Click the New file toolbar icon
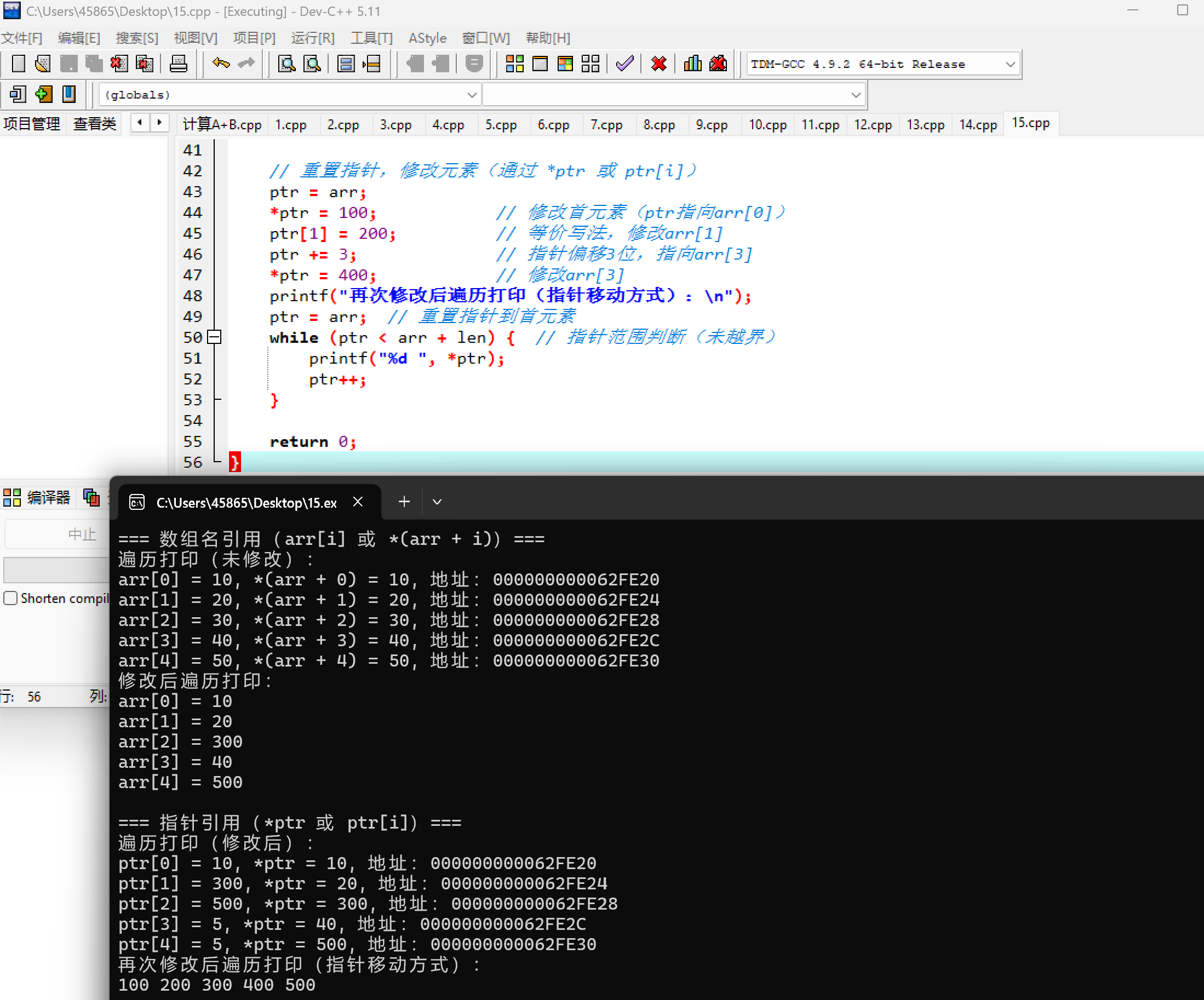 (x=18, y=64)
